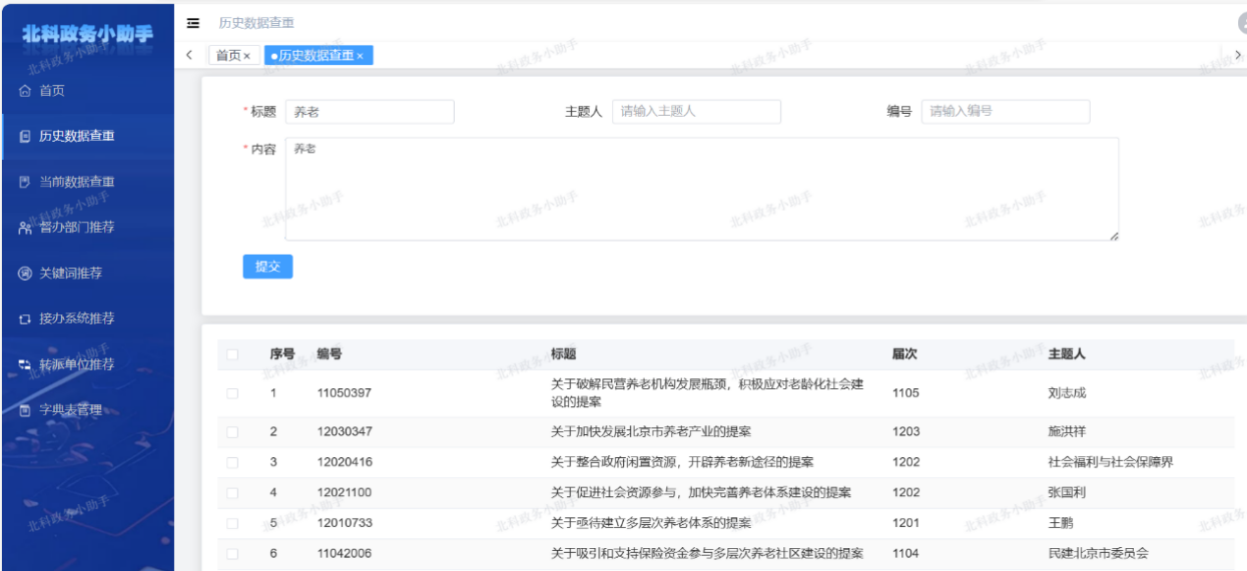
Task: Click the 接办系统推荐 sidebar icon
Action: (26, 319)
